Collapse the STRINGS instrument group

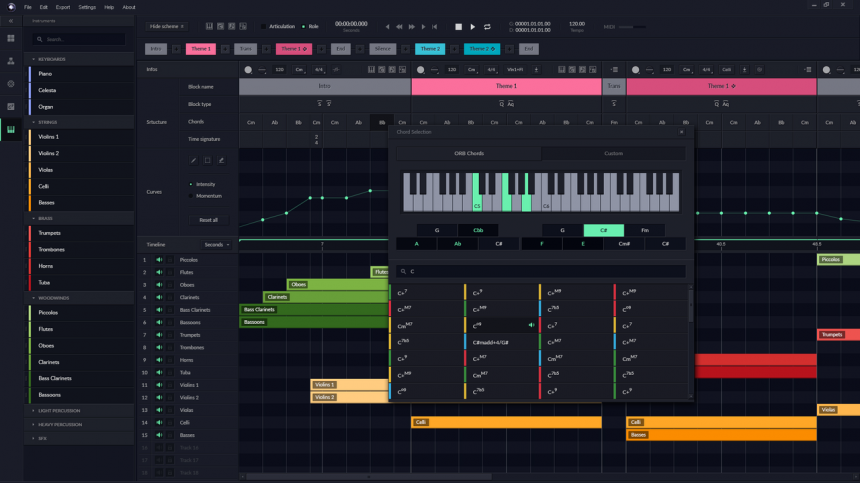pyautogui.click(x=33, y=122)
